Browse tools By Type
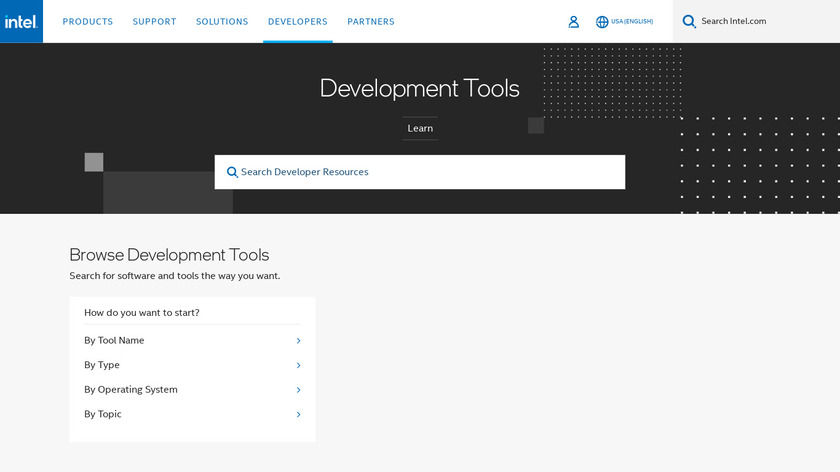Image resolution: width=840 pixels, height=472 pixels. [x=192, y=365]
